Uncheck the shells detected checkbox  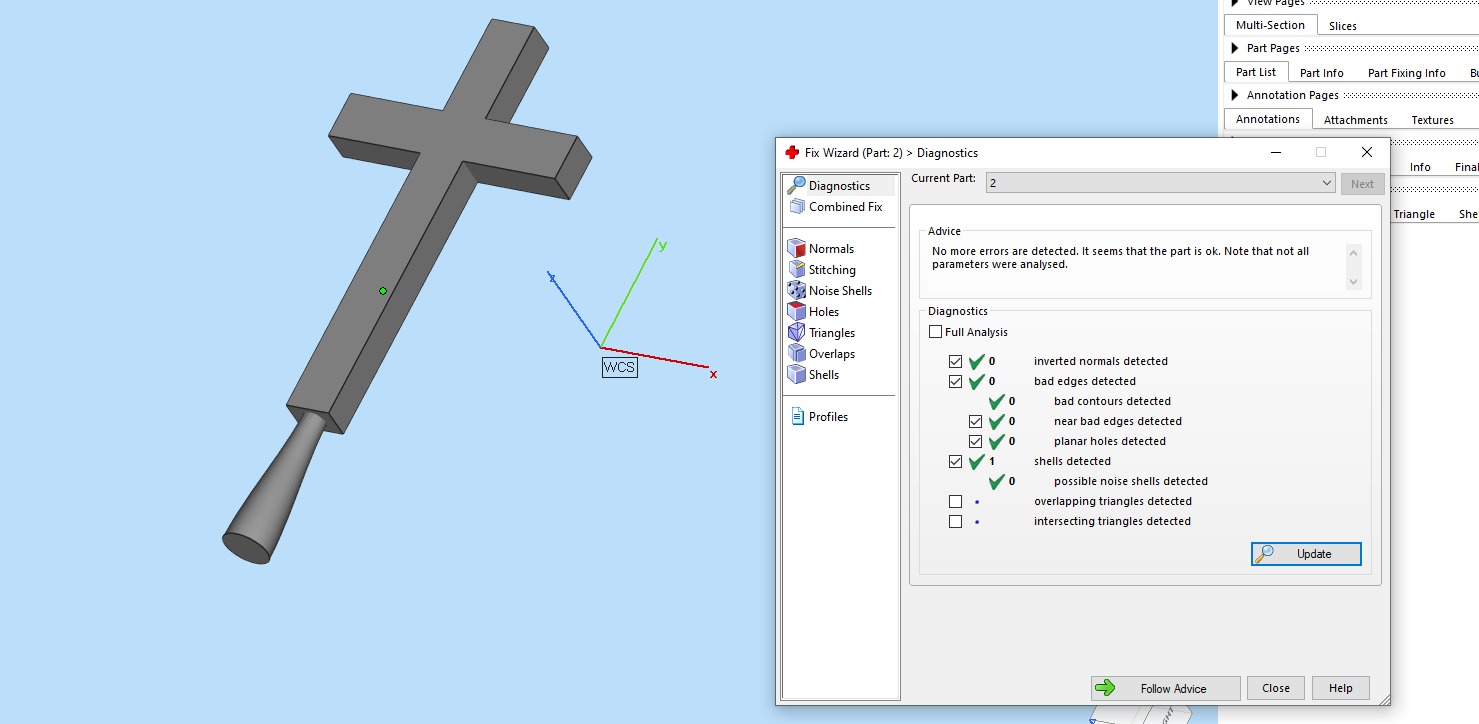click(955, 461)
